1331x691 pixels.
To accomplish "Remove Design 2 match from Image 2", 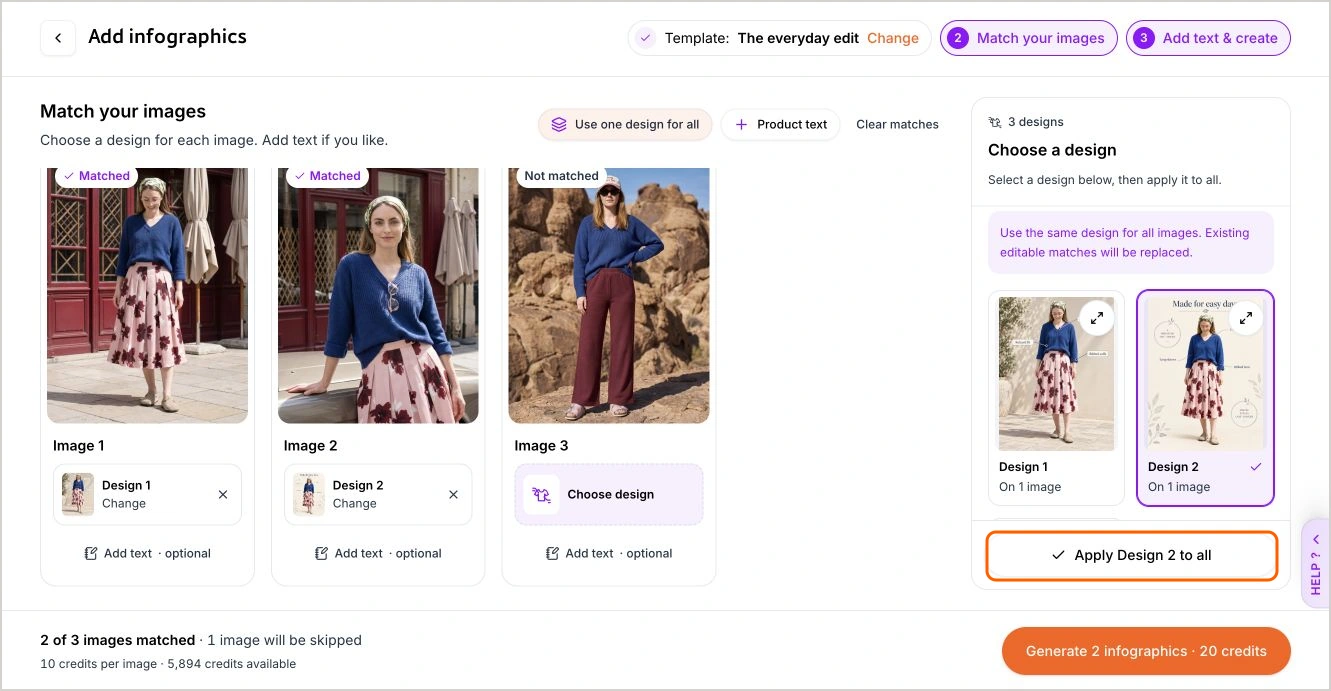I will [453, 494].
